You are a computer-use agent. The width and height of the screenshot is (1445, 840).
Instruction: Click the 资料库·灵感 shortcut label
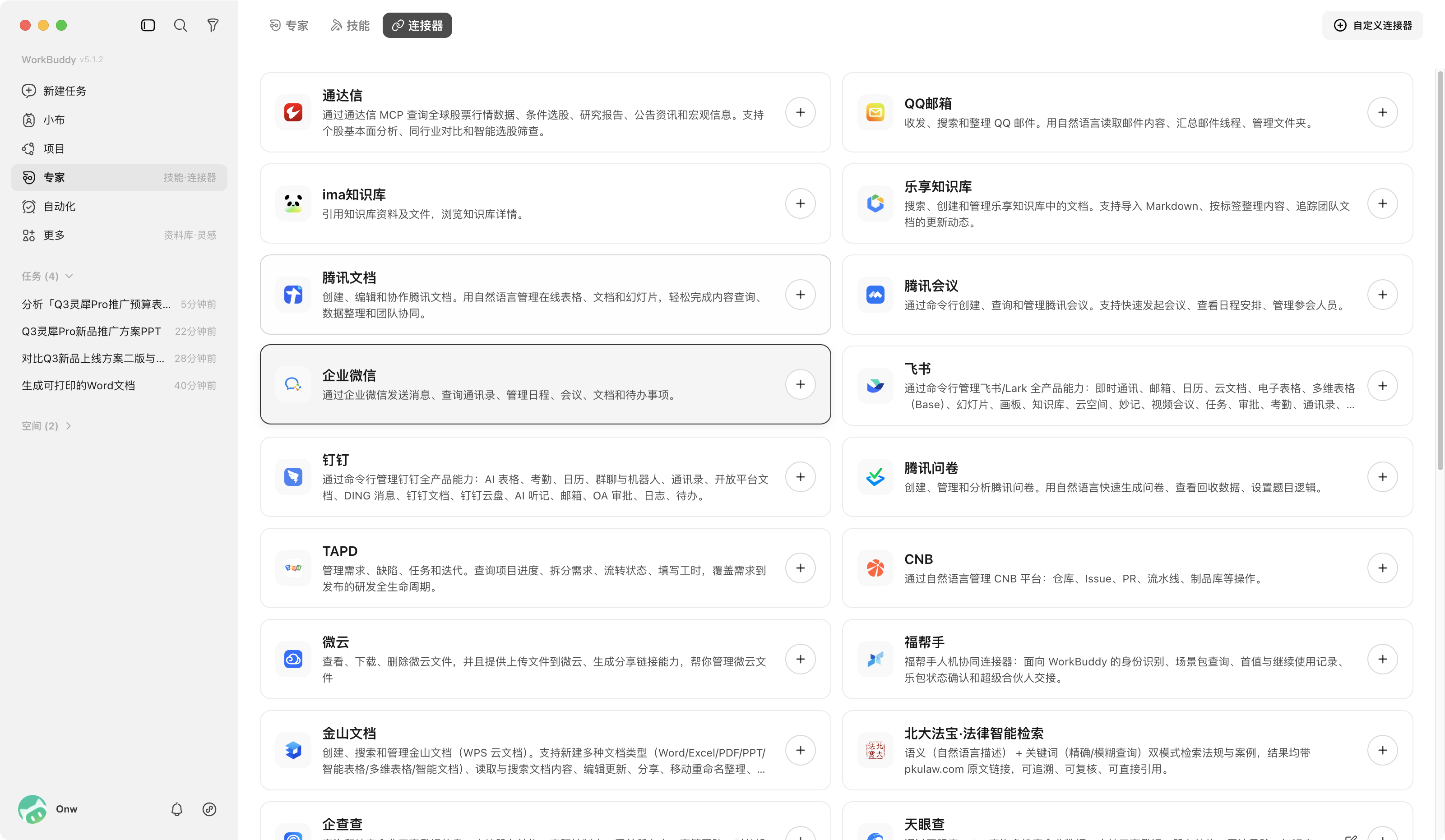tap(190, 235)
